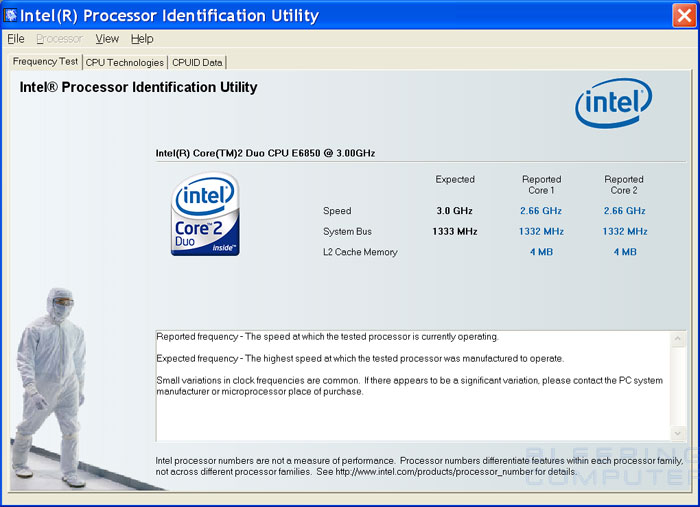This screenshot has height=507, width=700.
Task: Click Core 1 reported speed 2.66 GHz
Action: tap(541, 211)
